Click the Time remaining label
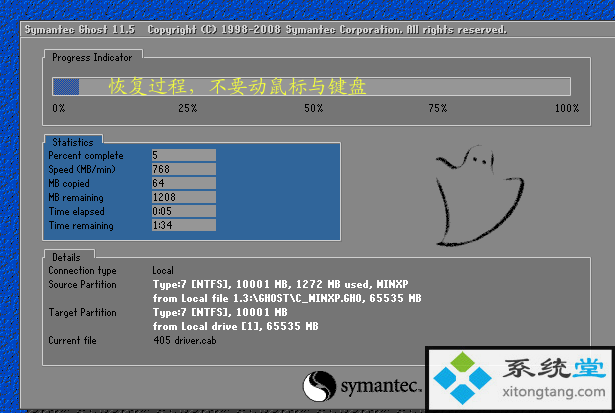This screenshot has width=615, height=413. click(x=81, y=226)
